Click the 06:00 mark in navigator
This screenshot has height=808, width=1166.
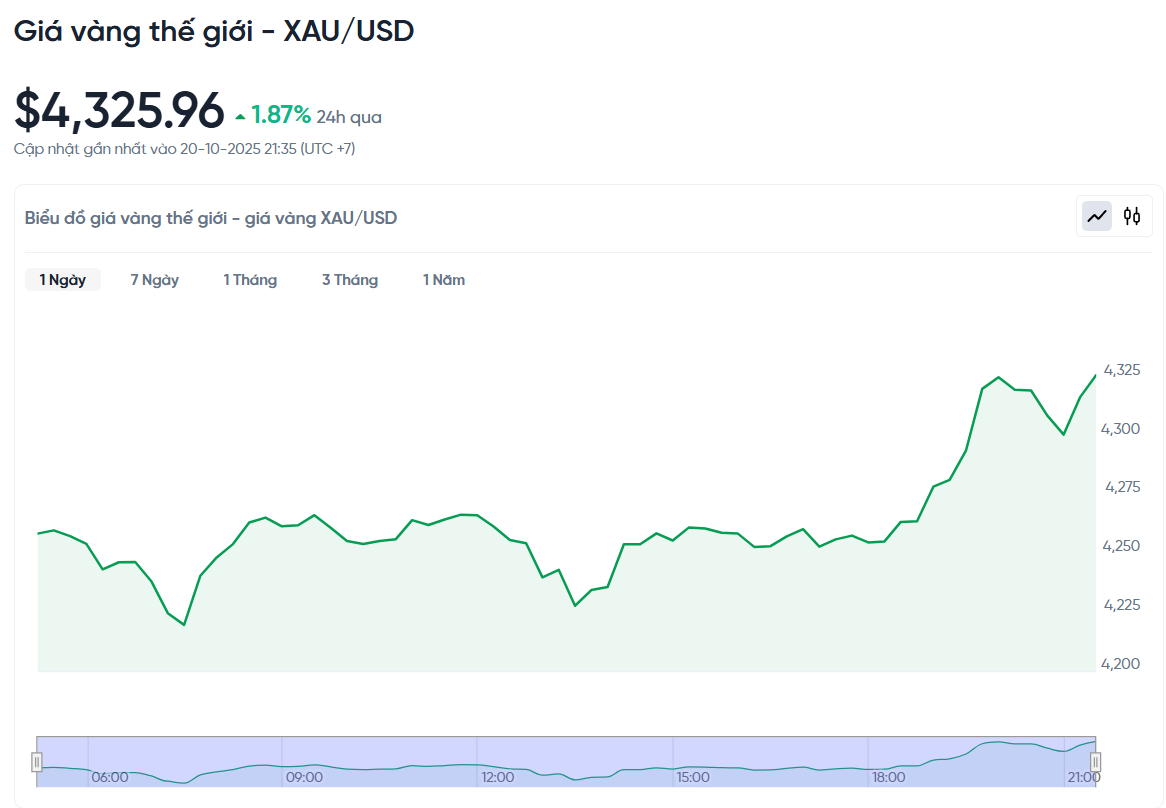click(110, 777)
